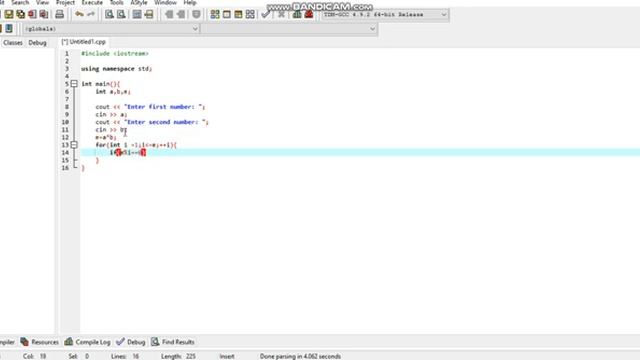Click the Col: 19 status bar entry
The width and height of the screenshot is (640, 360).
pyautogui.click(x=34, y=356)
